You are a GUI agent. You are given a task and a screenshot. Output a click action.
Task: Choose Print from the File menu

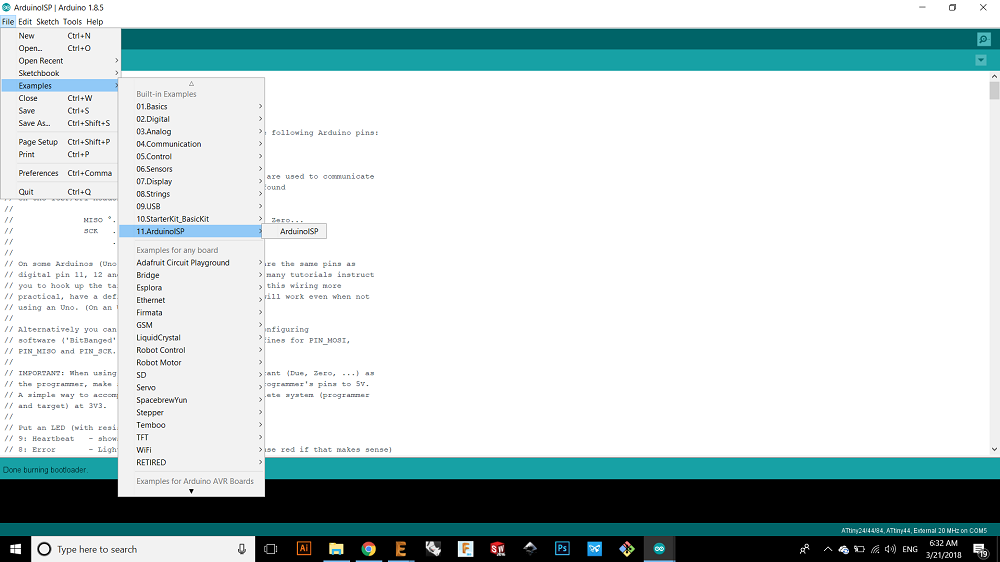(x=61, y=154)
